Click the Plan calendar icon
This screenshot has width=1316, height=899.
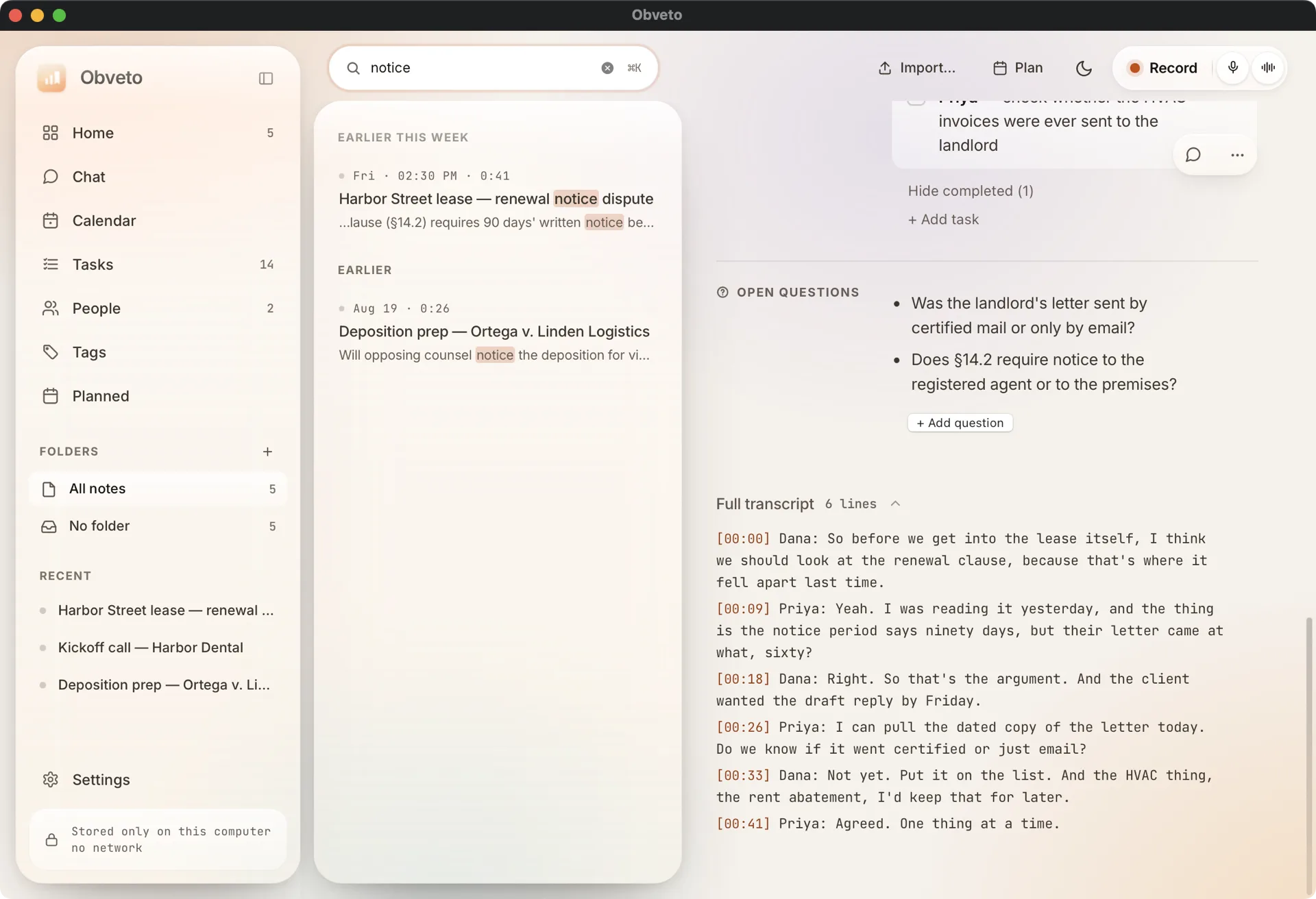[x=1000, y=68]
